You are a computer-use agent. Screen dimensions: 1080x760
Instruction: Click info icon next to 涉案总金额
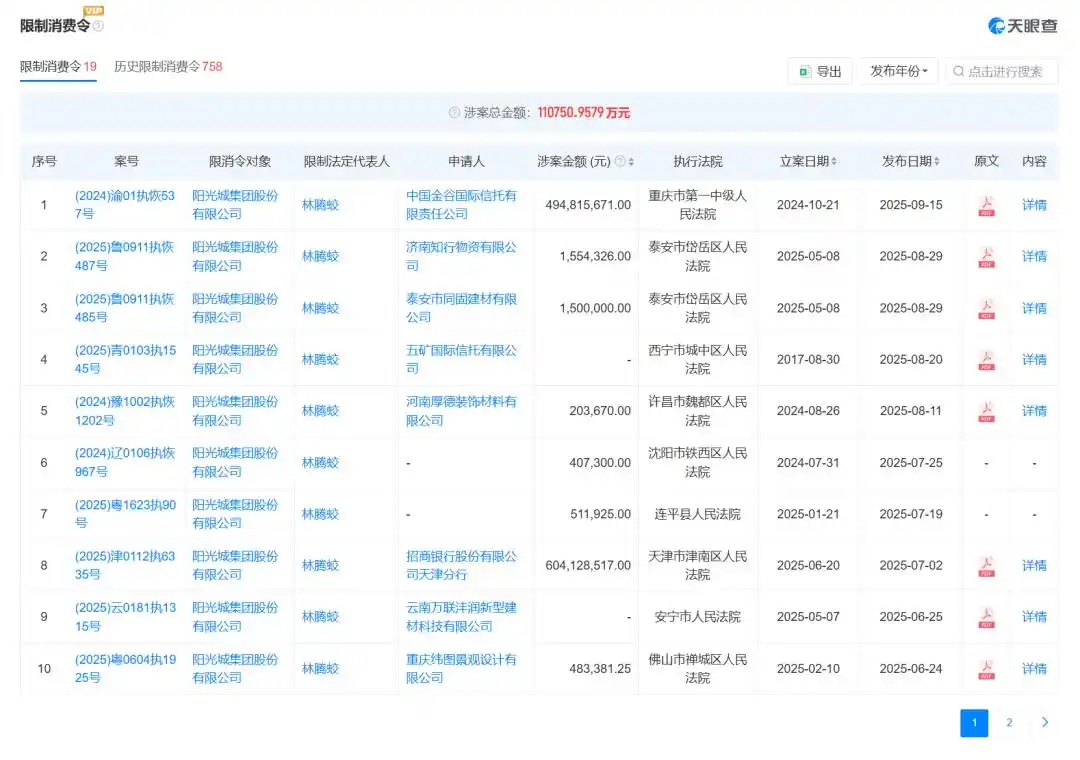point(454,113)
